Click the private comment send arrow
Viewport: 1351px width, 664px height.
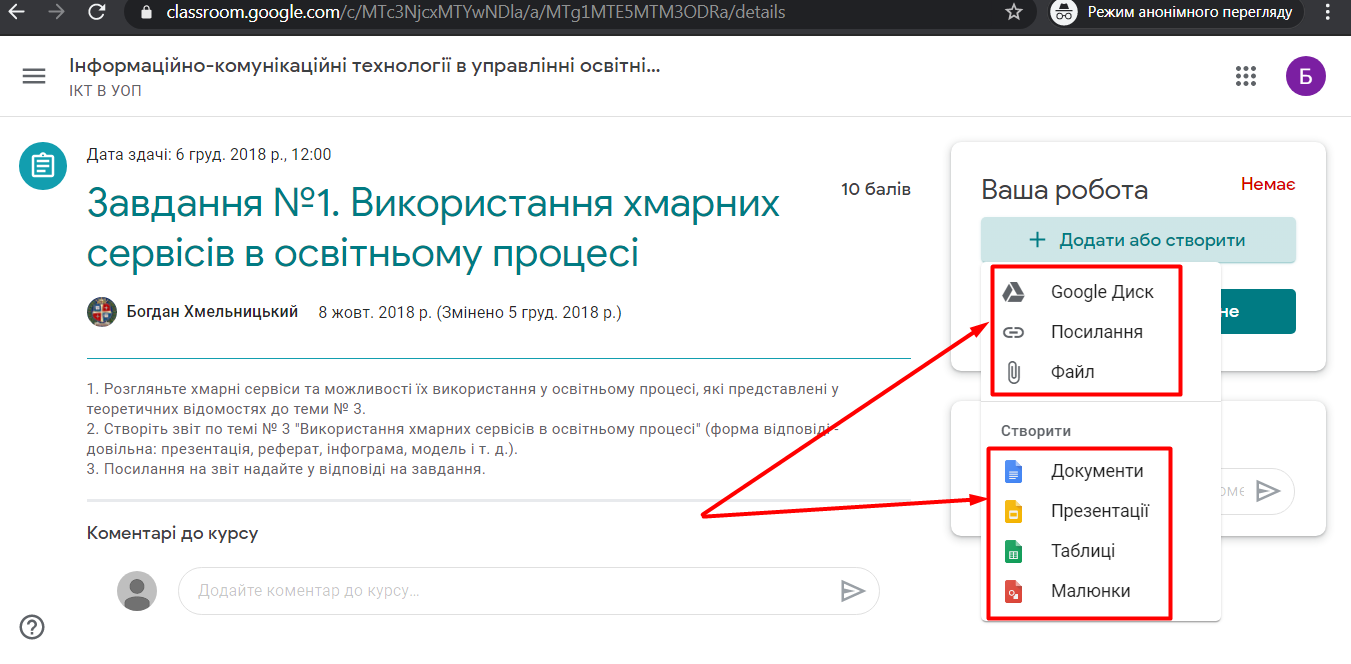tap(1268, 491)
